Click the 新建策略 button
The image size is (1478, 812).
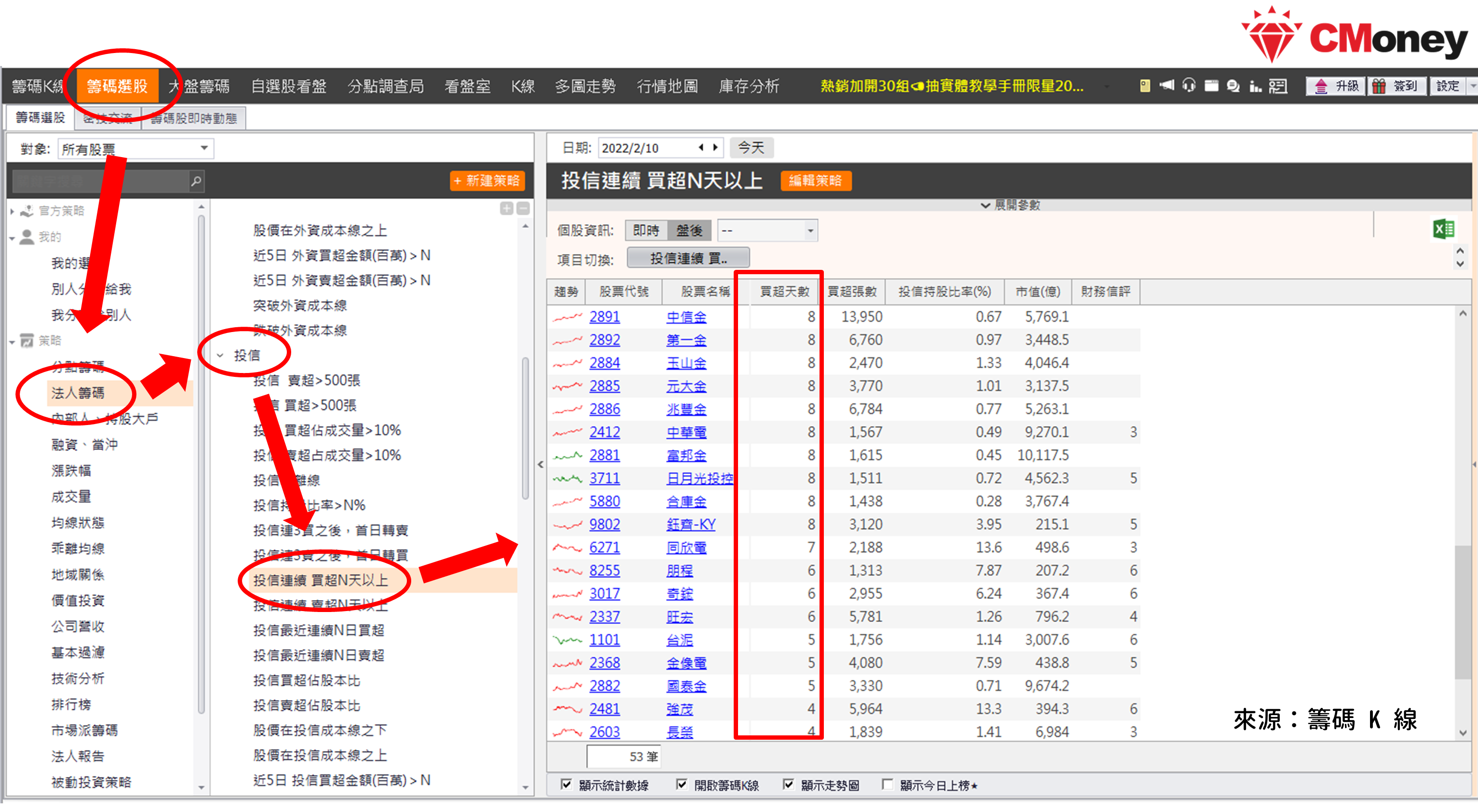pyautogui.click(x=486, y=181)
